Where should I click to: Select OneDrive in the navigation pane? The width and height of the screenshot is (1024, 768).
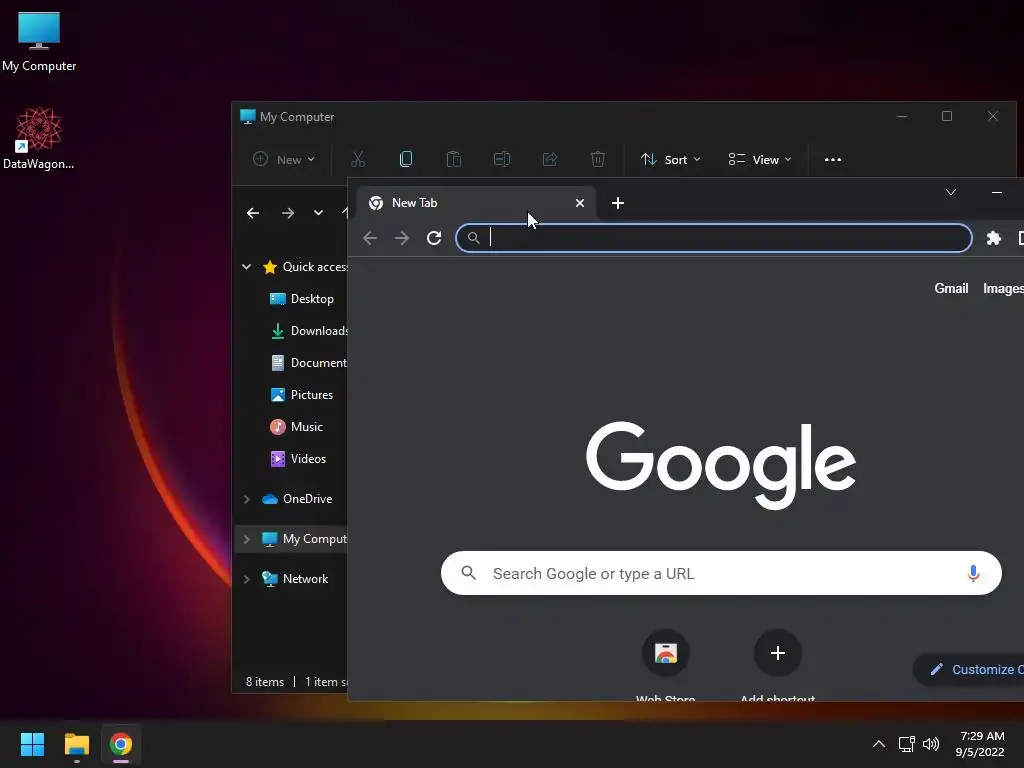[x=297, y=499]
